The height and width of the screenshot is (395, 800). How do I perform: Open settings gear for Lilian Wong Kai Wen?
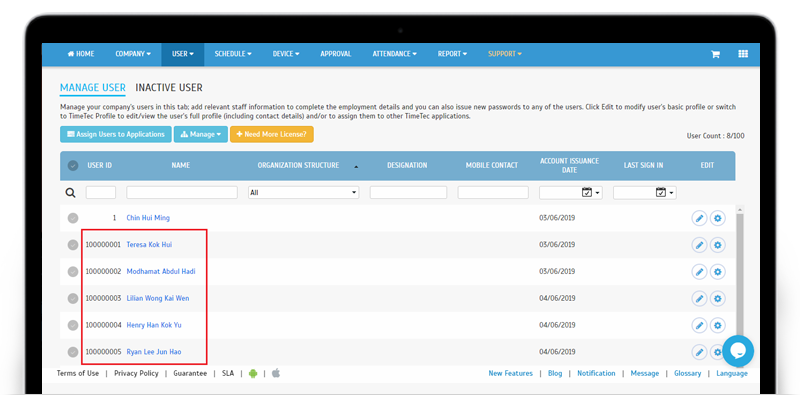pos(717,298)
